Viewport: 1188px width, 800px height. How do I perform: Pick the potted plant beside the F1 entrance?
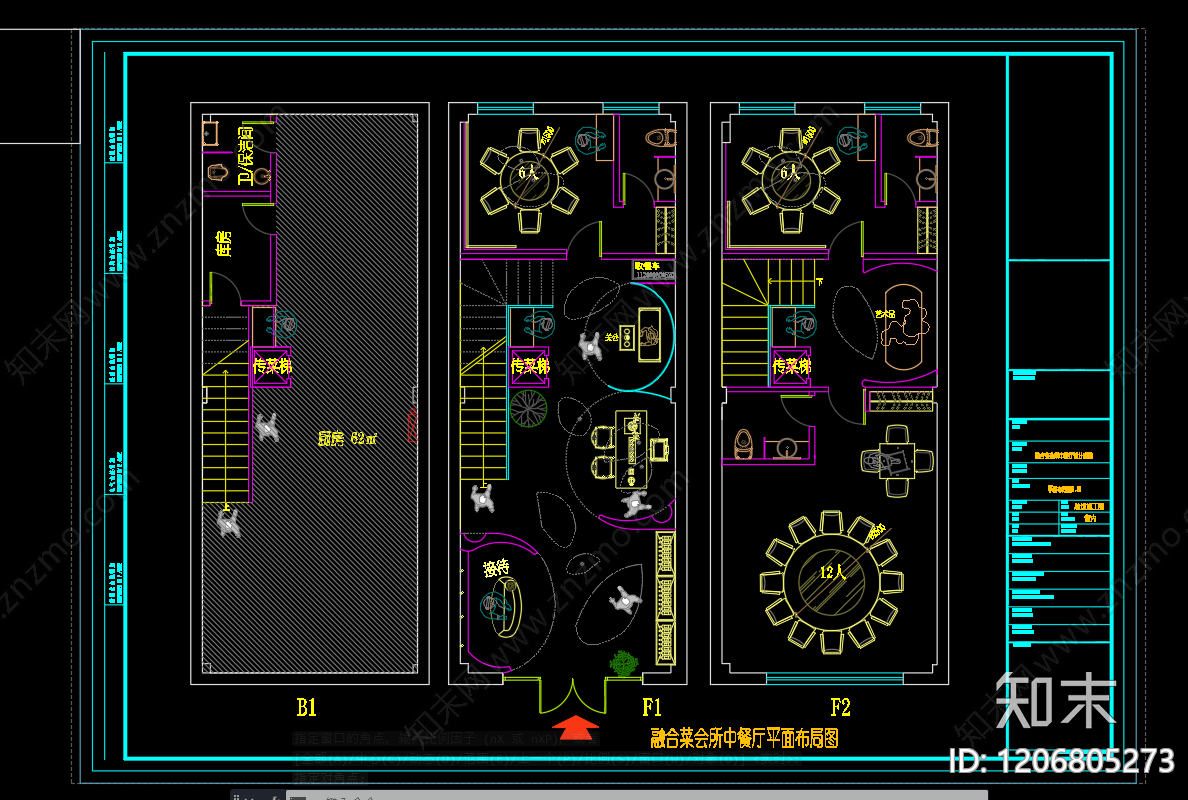click(624, 663)
